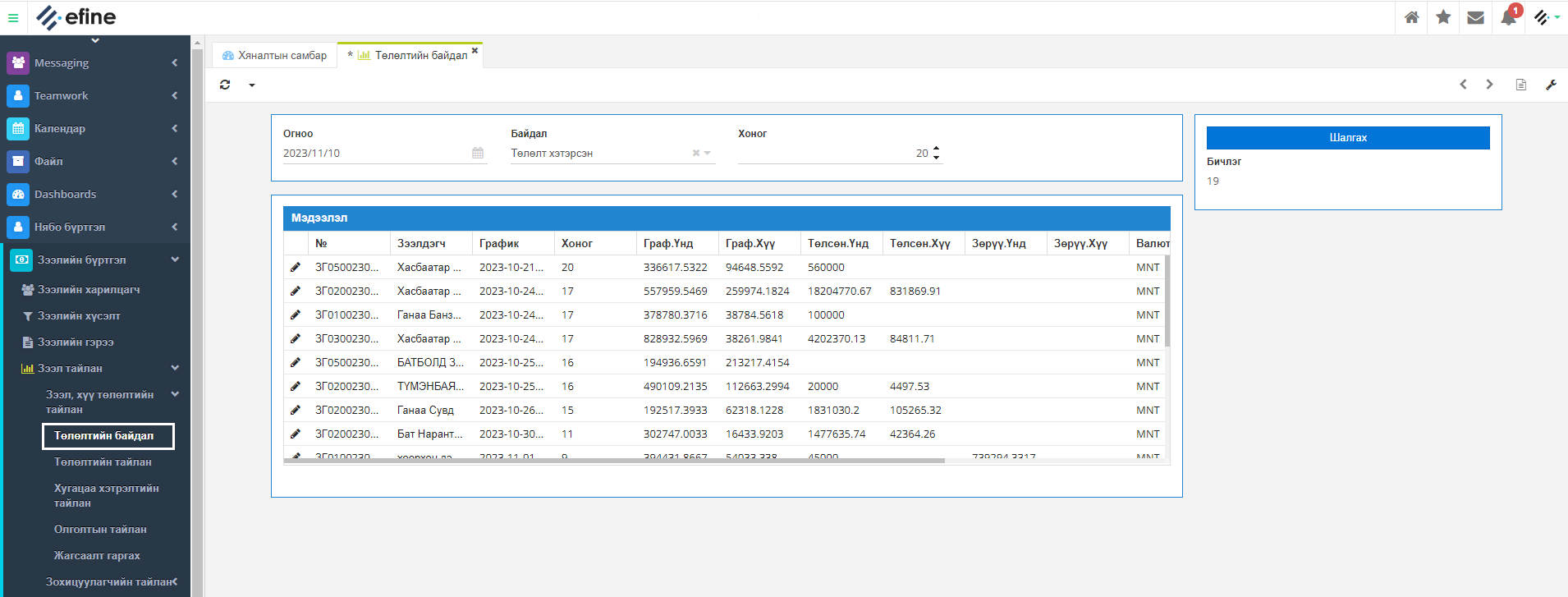Viewport: 1568px width, 597px height.
Task: Sort by Зээлдэгч column header
Action: pyautogui.click(x=431, y=243)
